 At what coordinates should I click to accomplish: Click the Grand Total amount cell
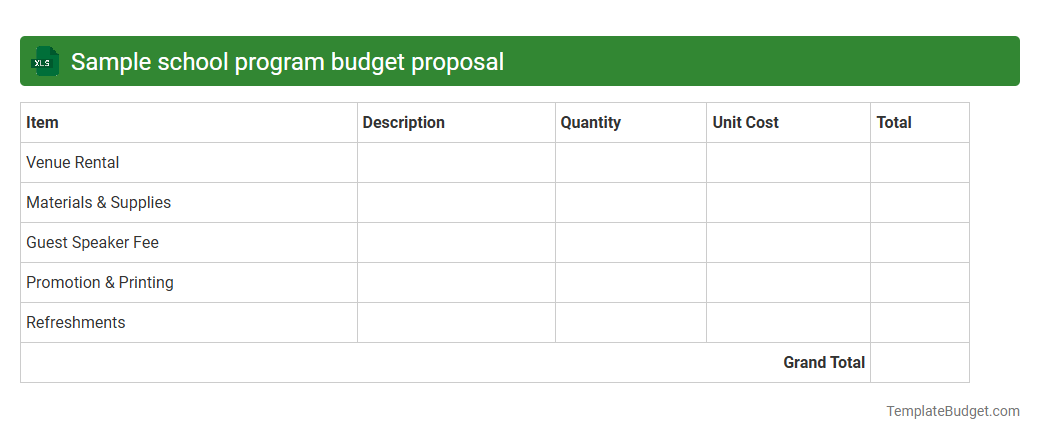point(920,362)
